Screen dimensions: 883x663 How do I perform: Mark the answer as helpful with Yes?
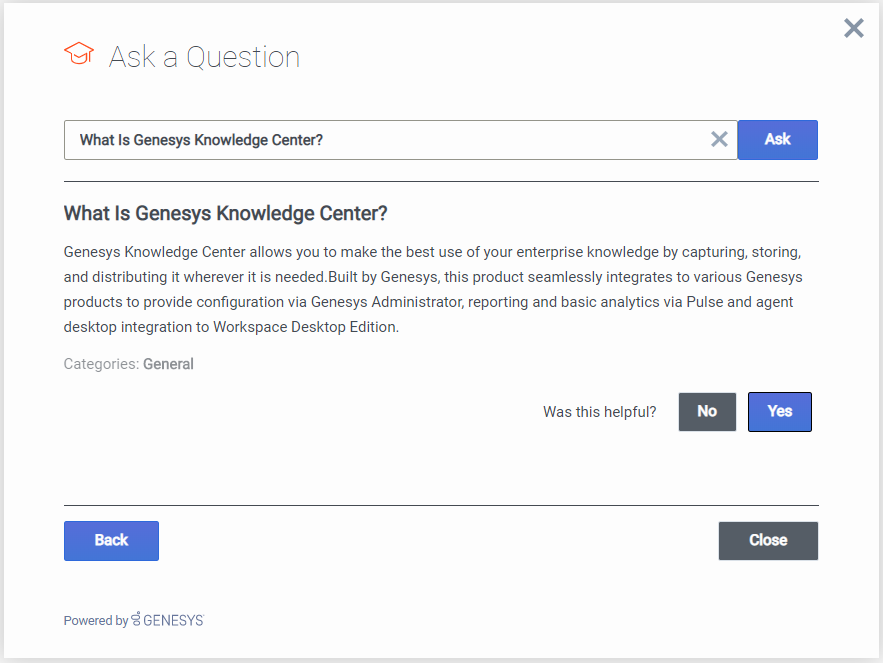coord(779,411)
